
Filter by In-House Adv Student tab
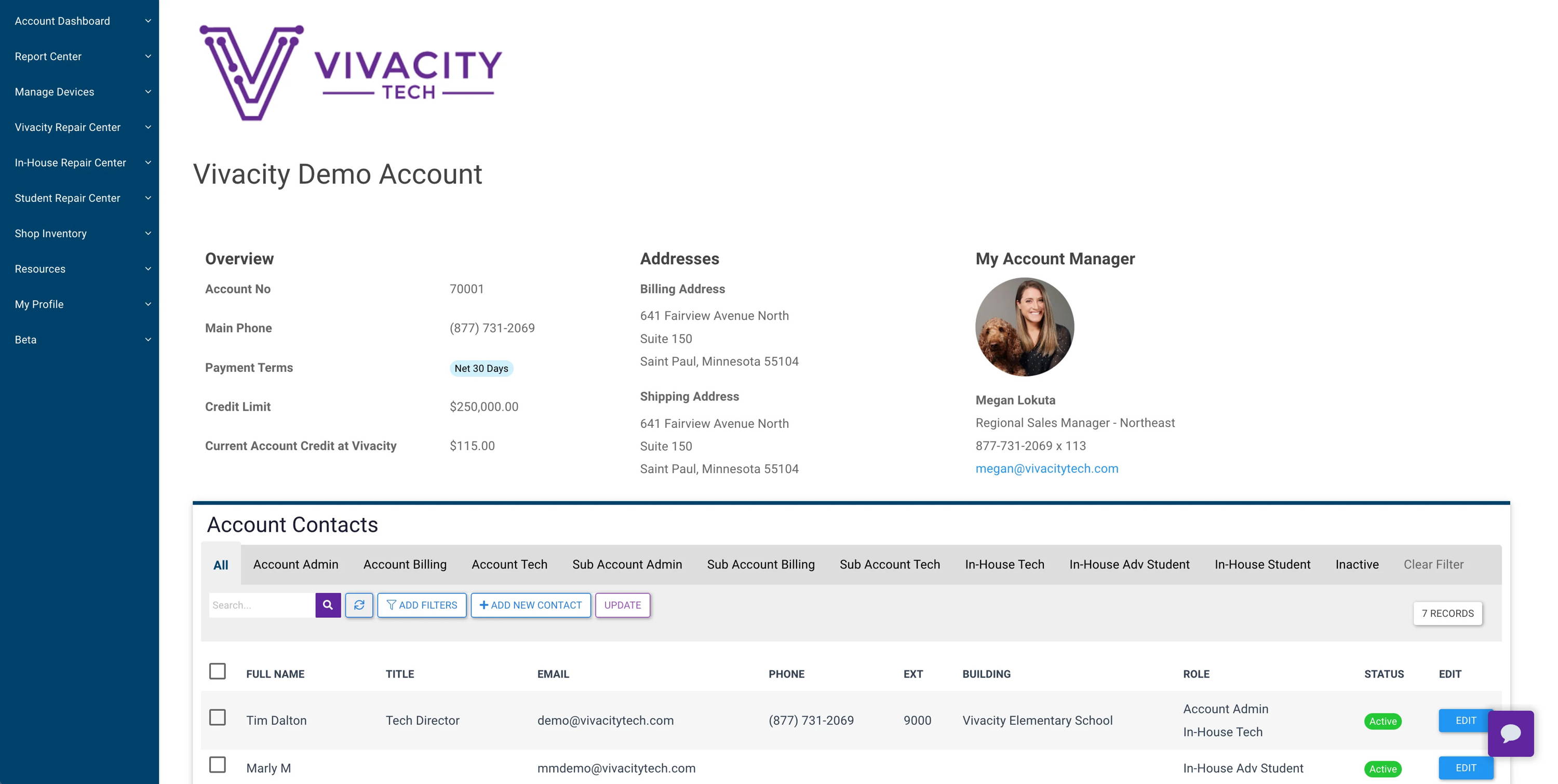click(x=1129, y=564)
